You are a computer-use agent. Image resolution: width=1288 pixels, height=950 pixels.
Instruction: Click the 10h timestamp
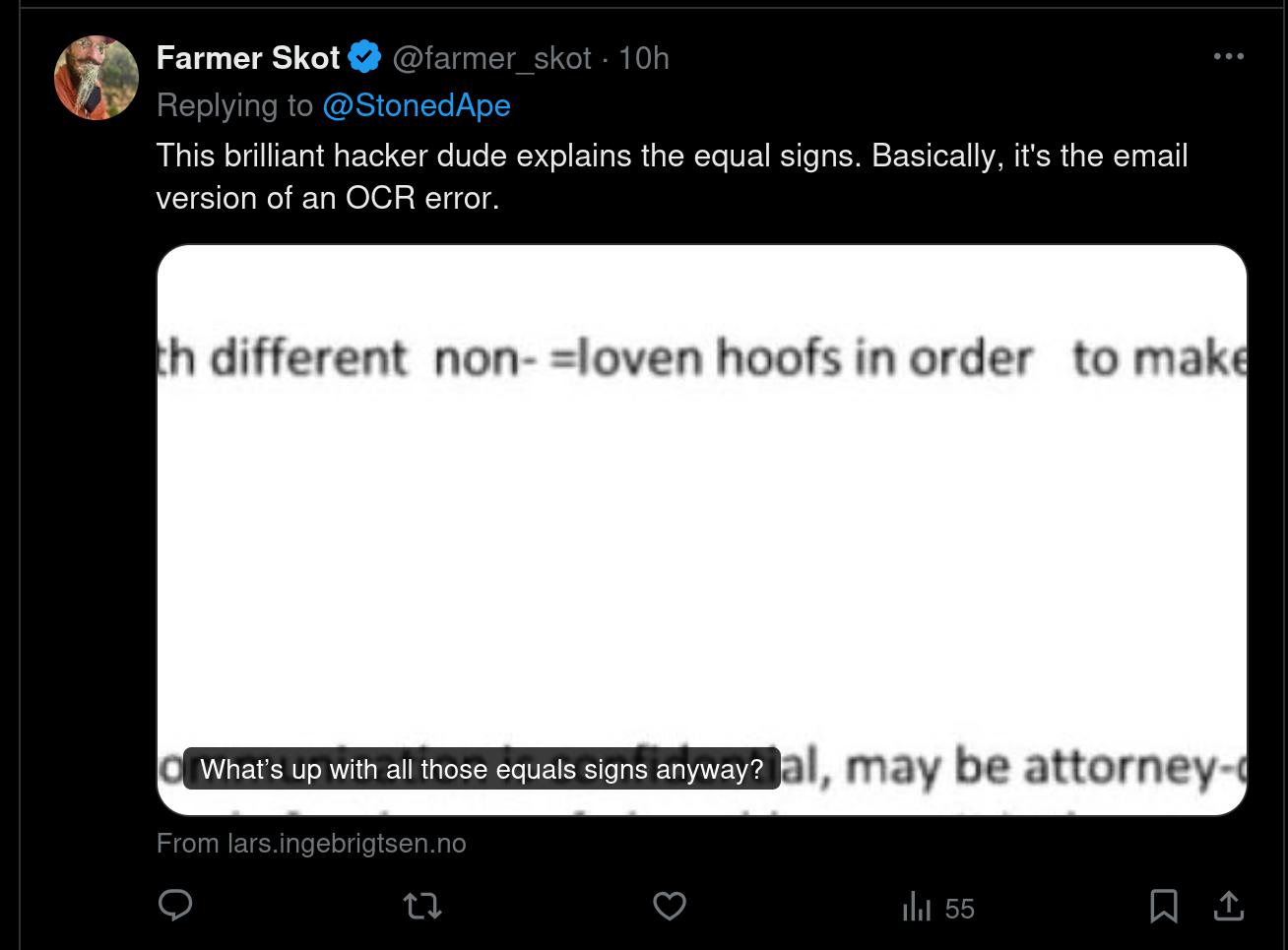(644, 58)
